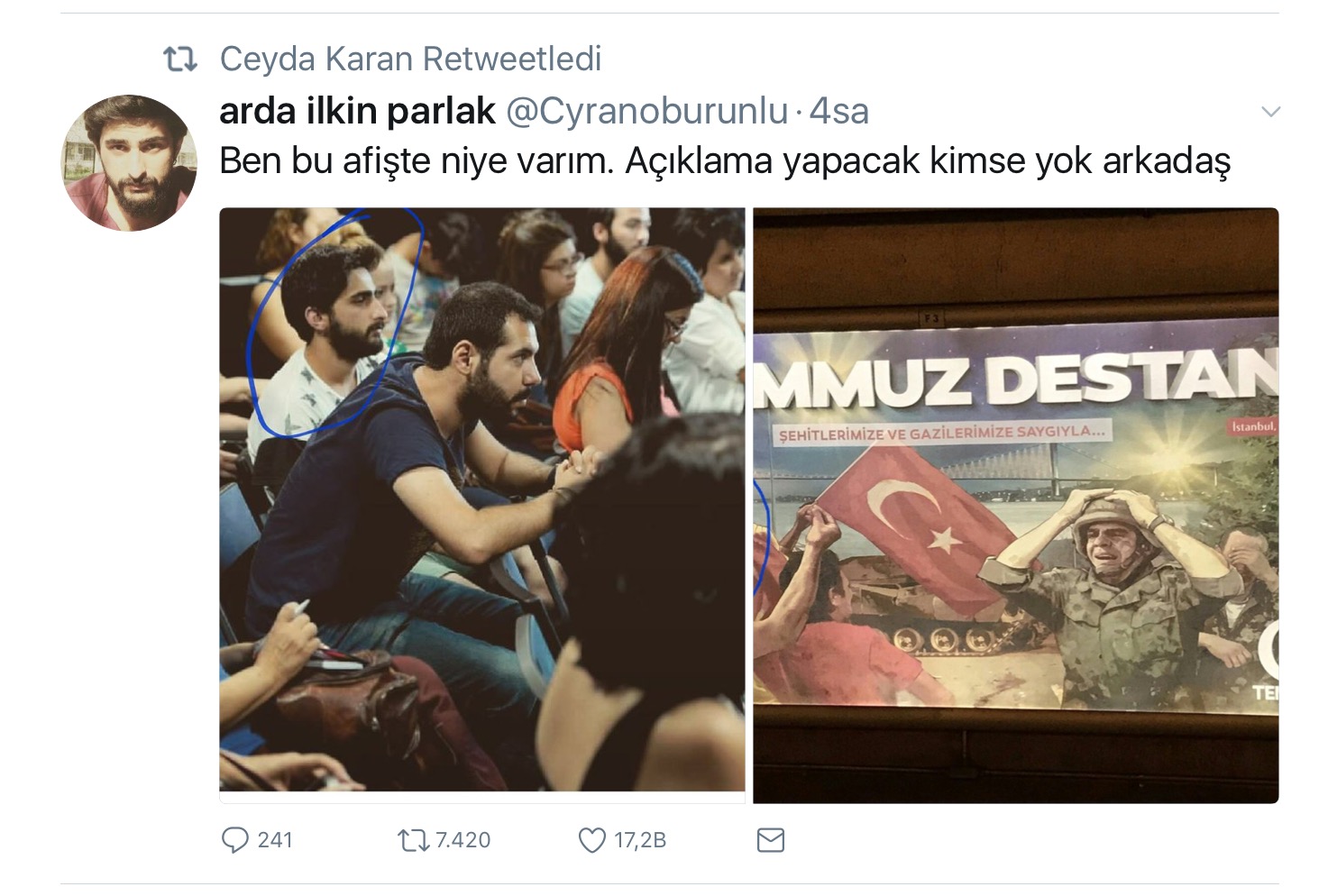Send tweet via envelope message icon
The height and width of the screenshot is (896, 1337).
[x=770, y=840]
